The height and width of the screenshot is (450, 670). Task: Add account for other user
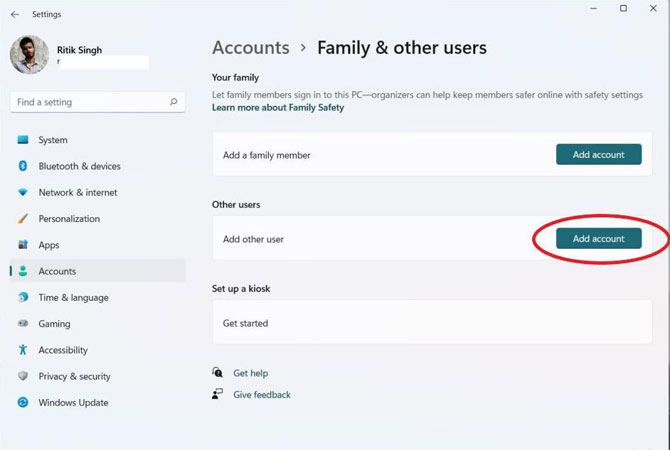tap(598, 239)
